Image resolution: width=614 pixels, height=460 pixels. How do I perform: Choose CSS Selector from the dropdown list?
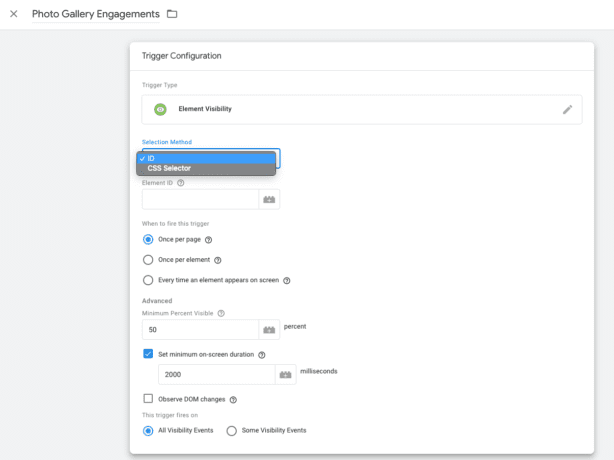pos(206,168)
